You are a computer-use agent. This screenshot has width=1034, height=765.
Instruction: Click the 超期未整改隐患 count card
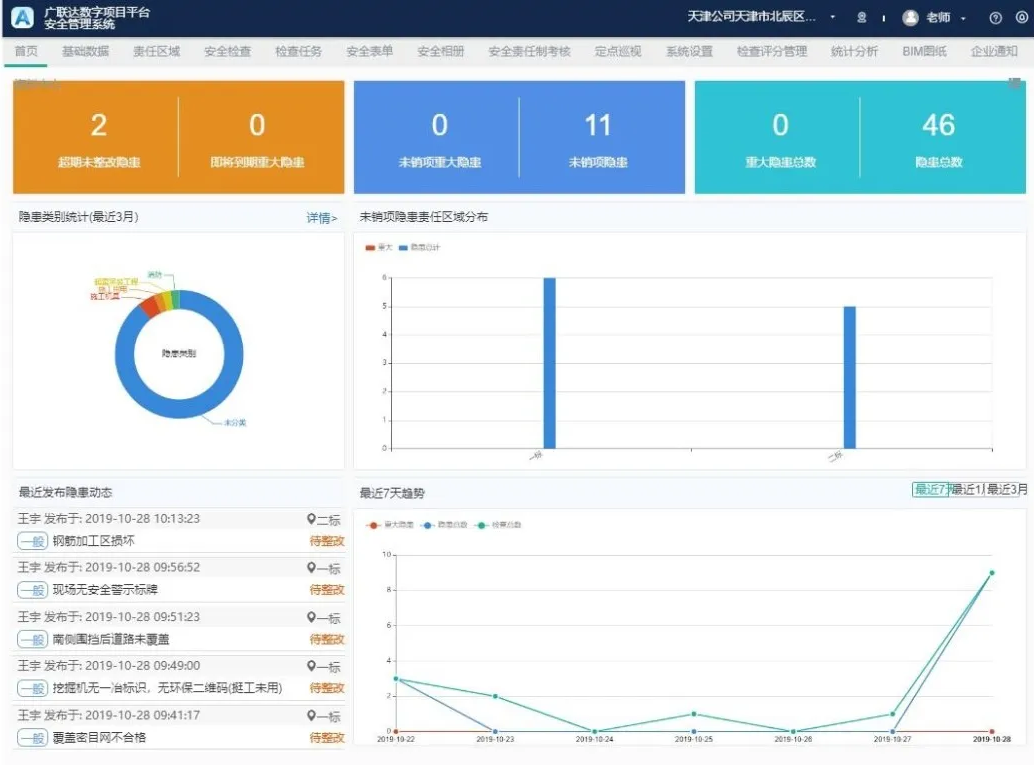coord(98,138)
